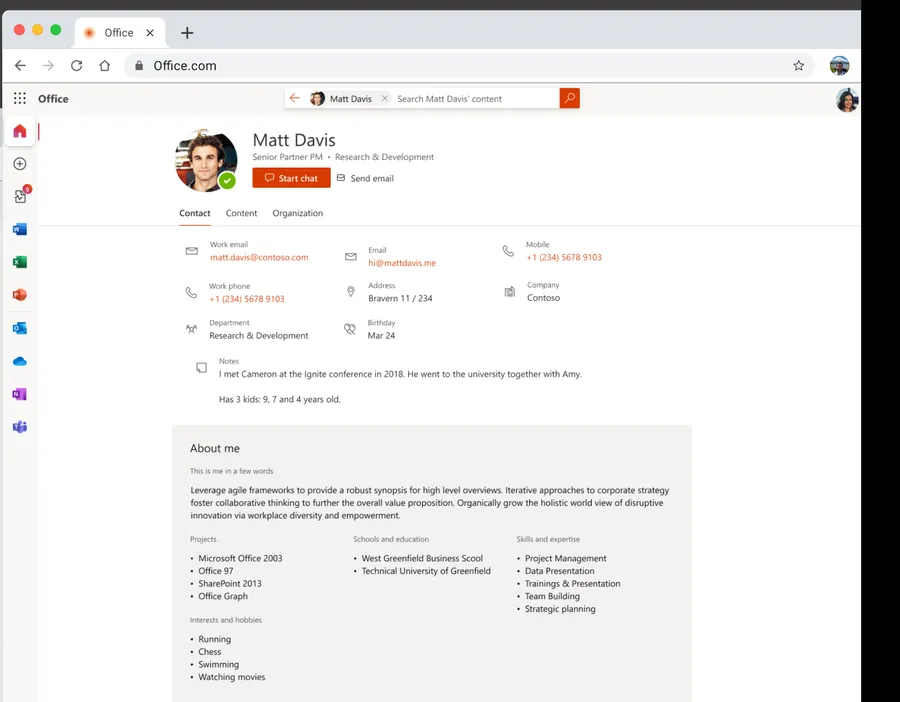Click matt.davis@contoso.com work email link
This screenshot has height=702, width=900.
pyautogui.click(x=259, y=257)
